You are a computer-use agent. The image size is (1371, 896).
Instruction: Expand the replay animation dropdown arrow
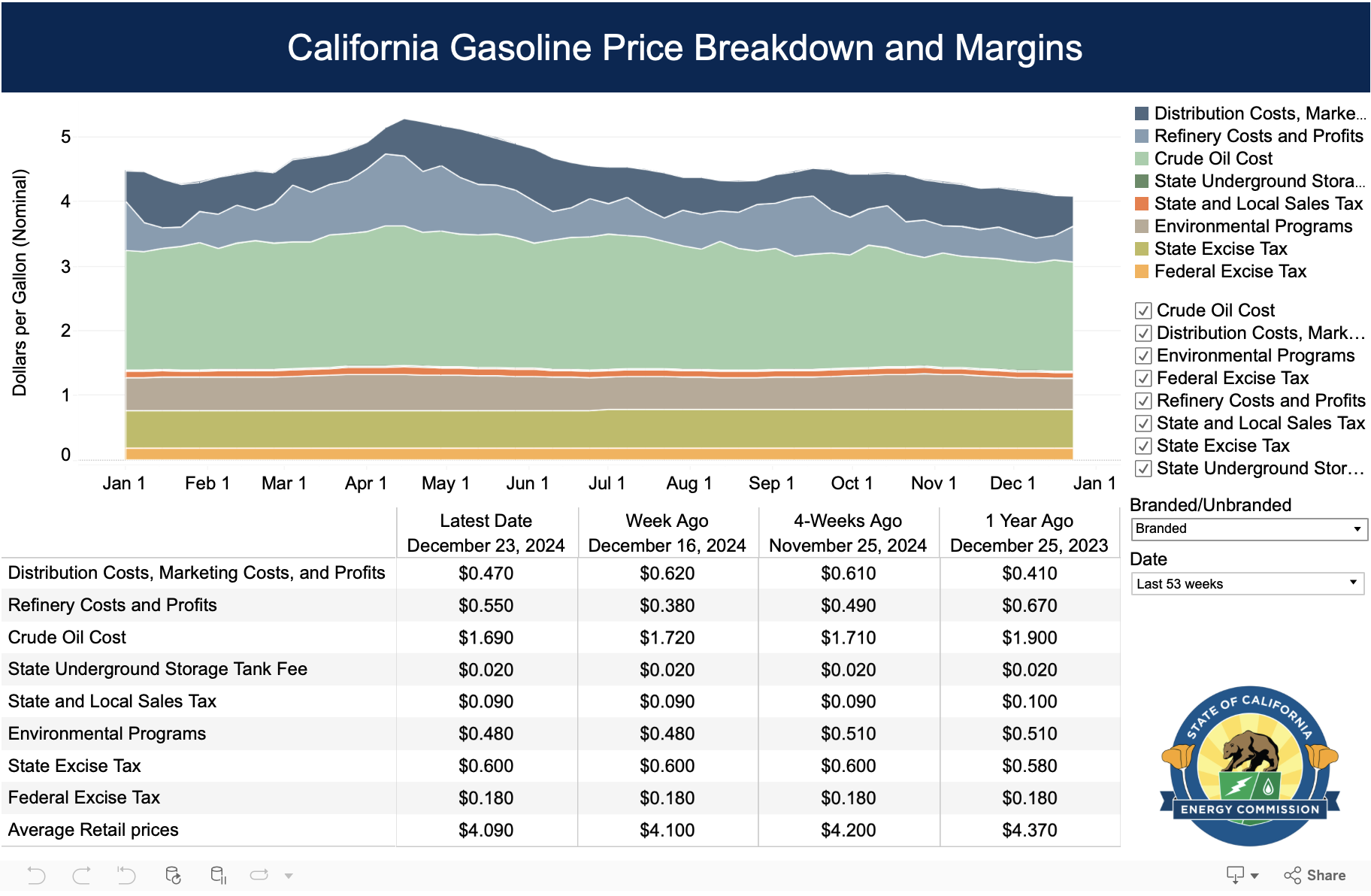[288, 874]
